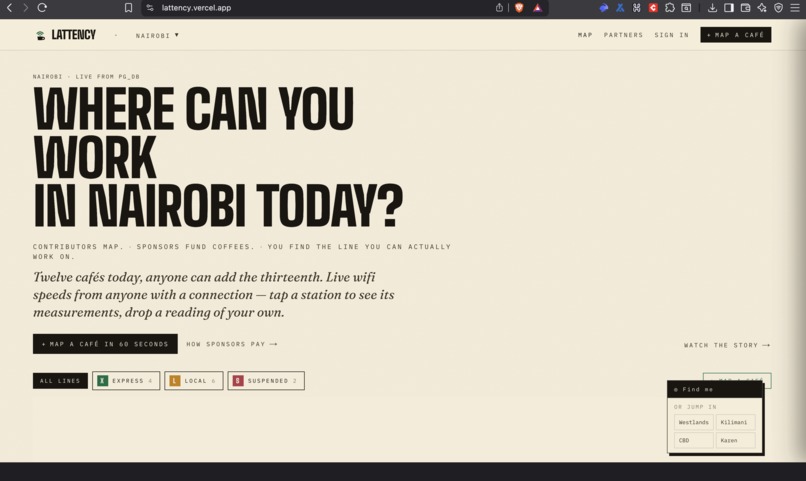Open Brave Rewards triangle icon
This screenshot has height=481, width=806.
click(x=537, y=8)
